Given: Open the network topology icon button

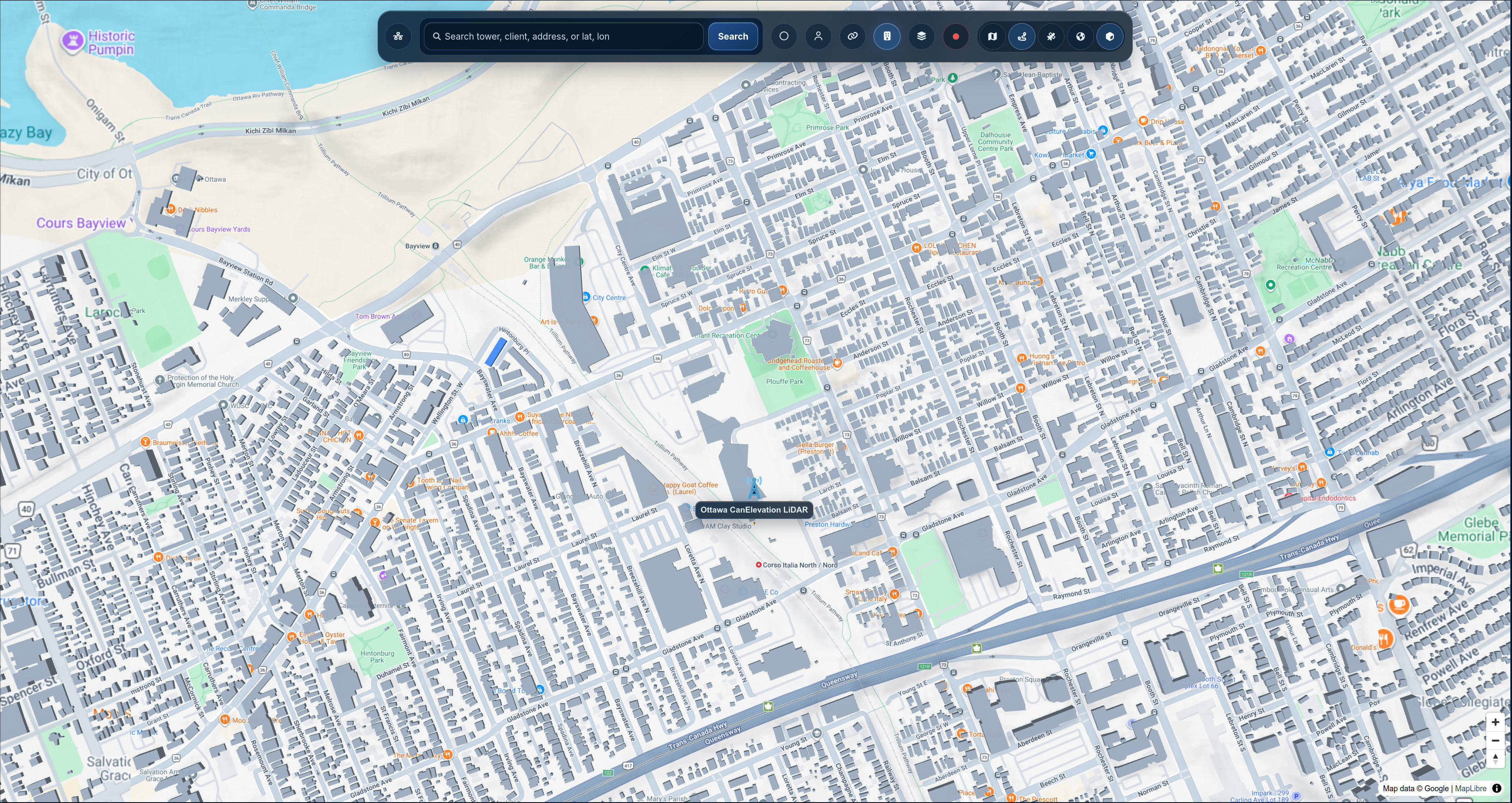Looking at the screenshot, I should pyautogui.click(x=399, y=36).
